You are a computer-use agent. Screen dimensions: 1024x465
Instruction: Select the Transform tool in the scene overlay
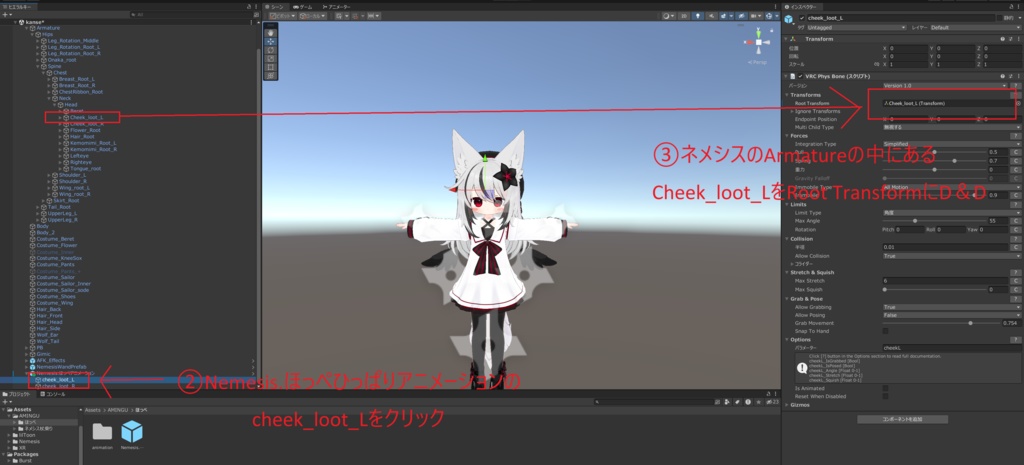tap(271, 75)
